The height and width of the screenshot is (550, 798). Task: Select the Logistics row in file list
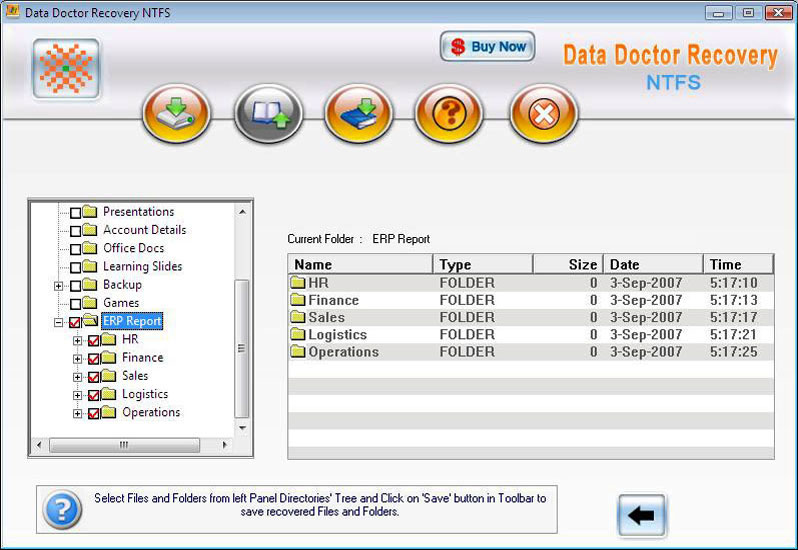click(x=531, y=335)
